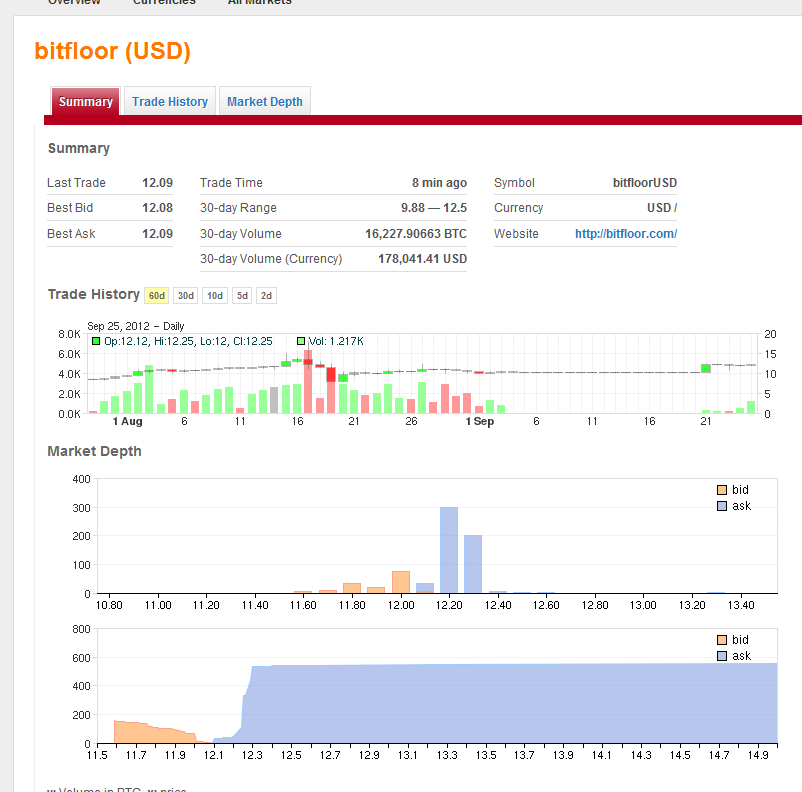Click the Last Trade value 12.09
The image size is (802, 792).
[x=158, y=183]
